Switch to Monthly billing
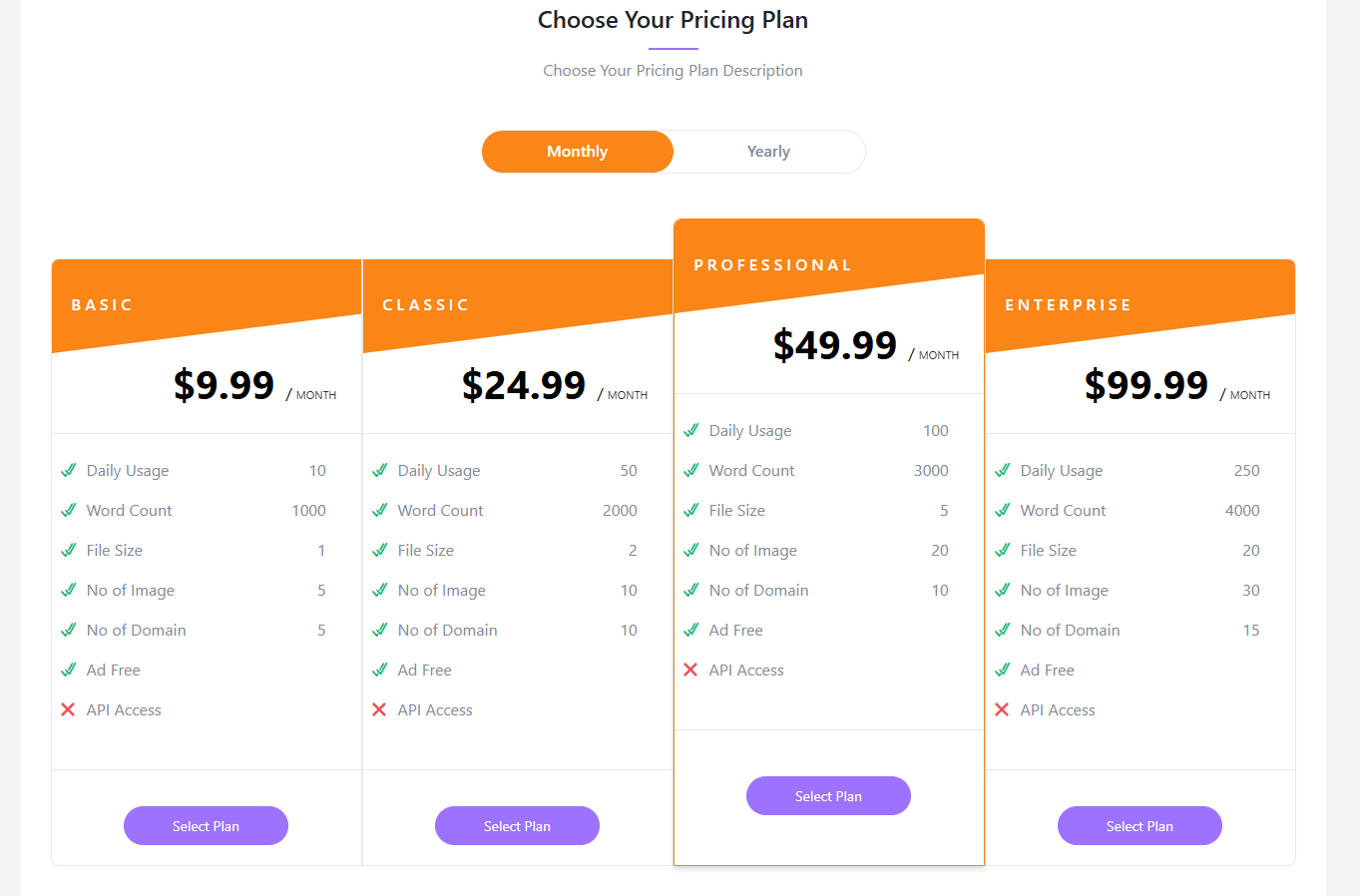 coord(578,152)
